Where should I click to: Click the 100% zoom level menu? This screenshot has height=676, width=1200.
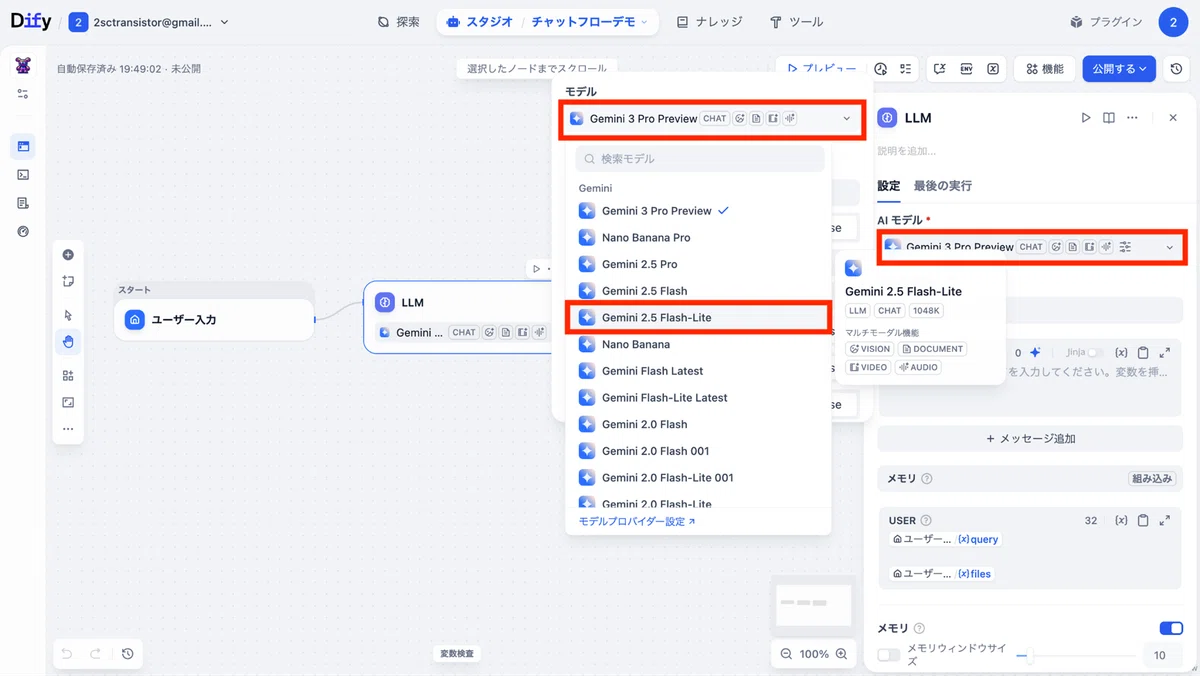pyautogui.click(x=814, y=654)
